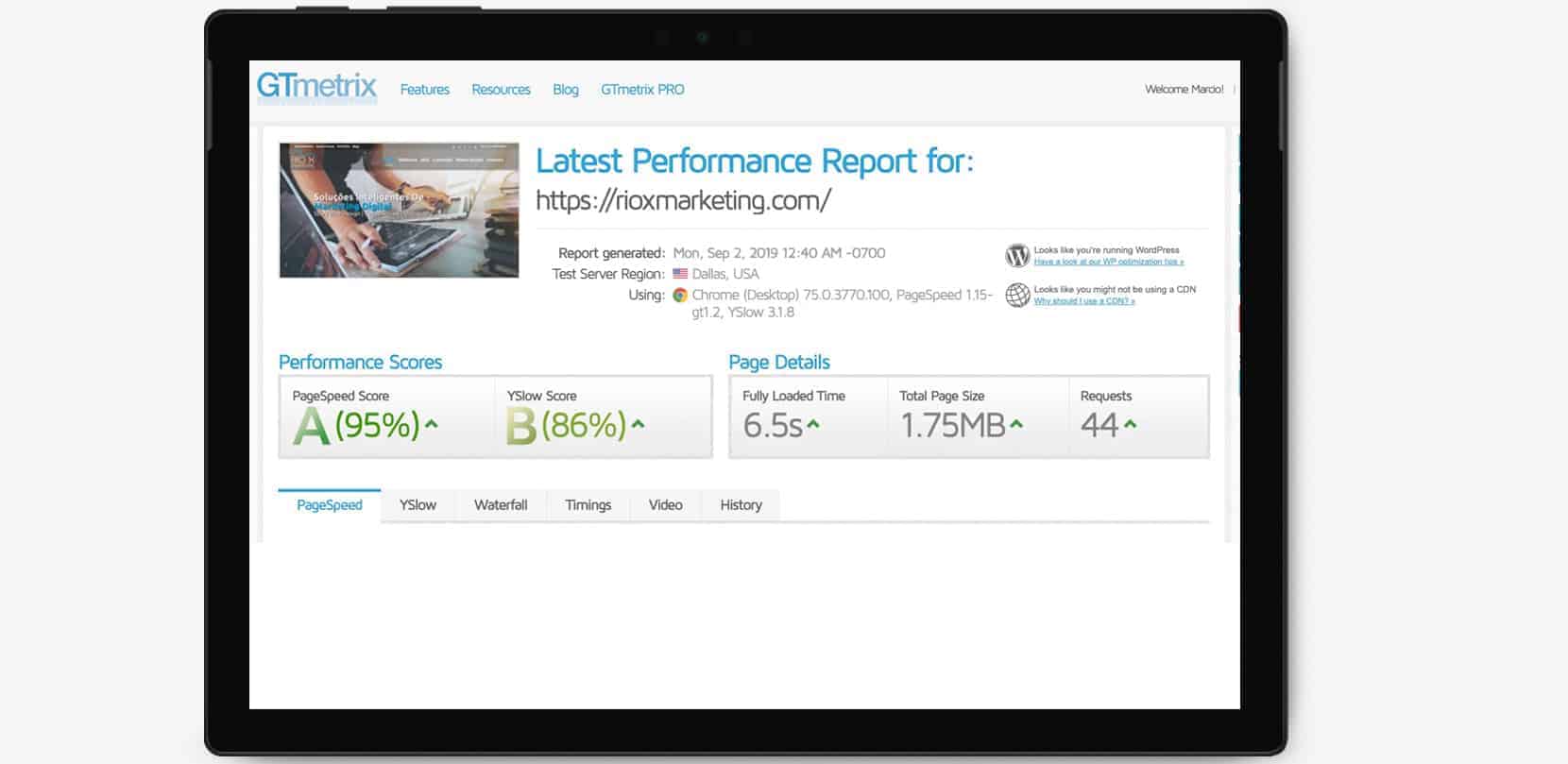This screenshot has width=1568, height=764.
Task: Click the Page Details heading
Action: pyautogui.click(x=779, y=363)
